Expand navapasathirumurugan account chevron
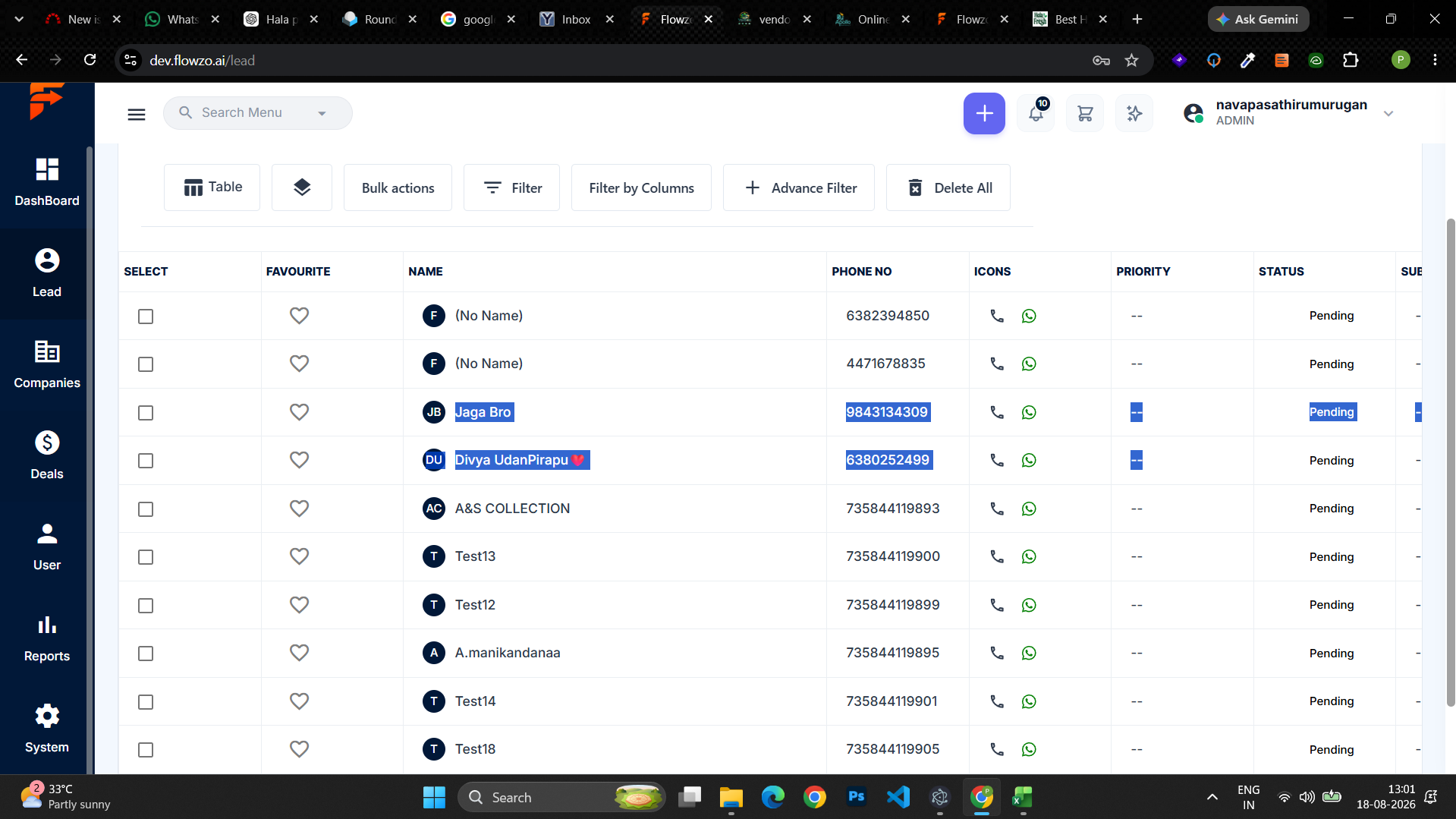1456x819 pixels. pyautogui.click(x=1388, y=113)
